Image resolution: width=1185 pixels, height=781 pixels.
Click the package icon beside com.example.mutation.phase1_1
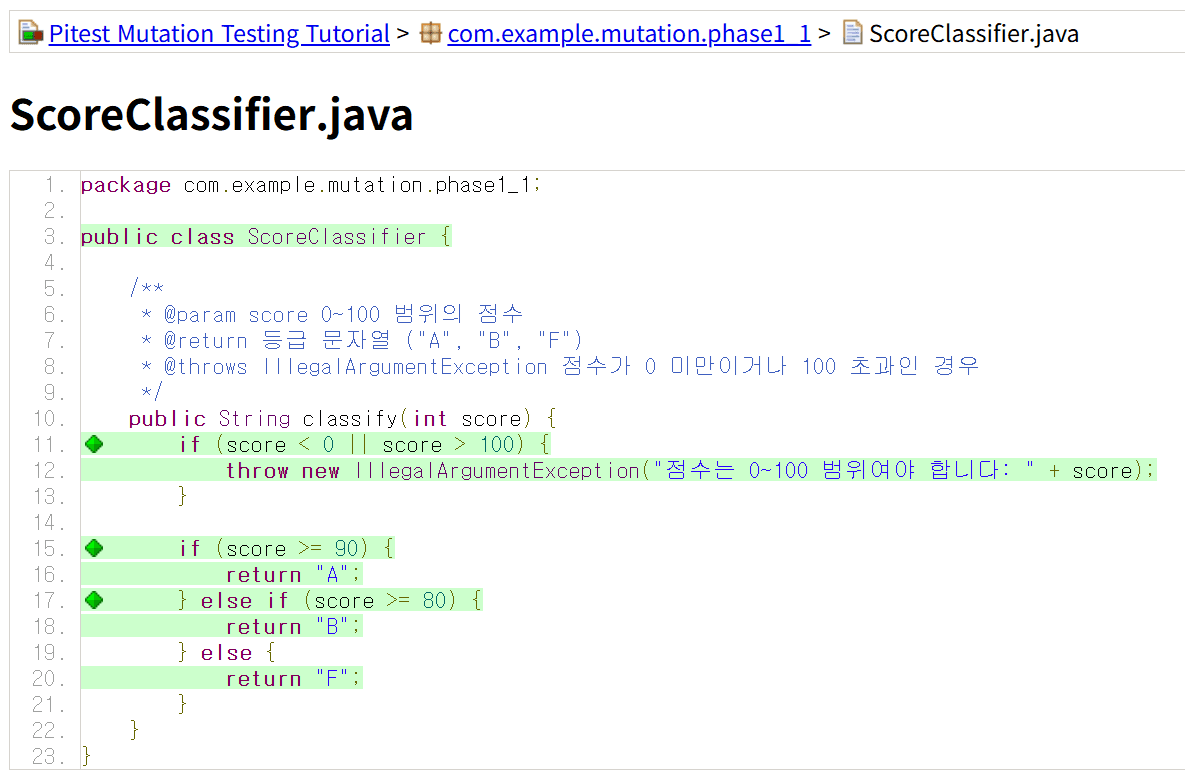click(x=431, y=33)
